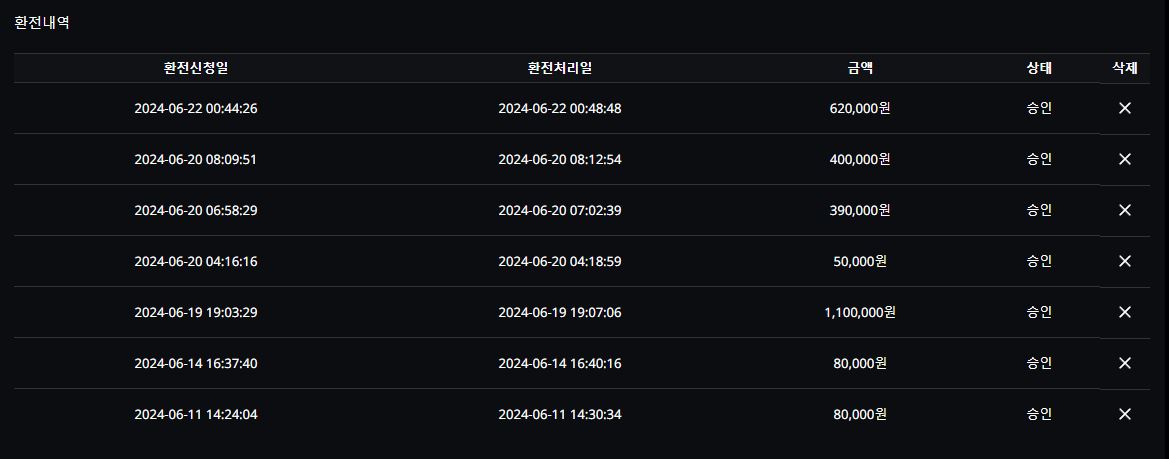Select the 390,000원 amount cell
Screen dimensions: 1169x459
tap(860, 210)
